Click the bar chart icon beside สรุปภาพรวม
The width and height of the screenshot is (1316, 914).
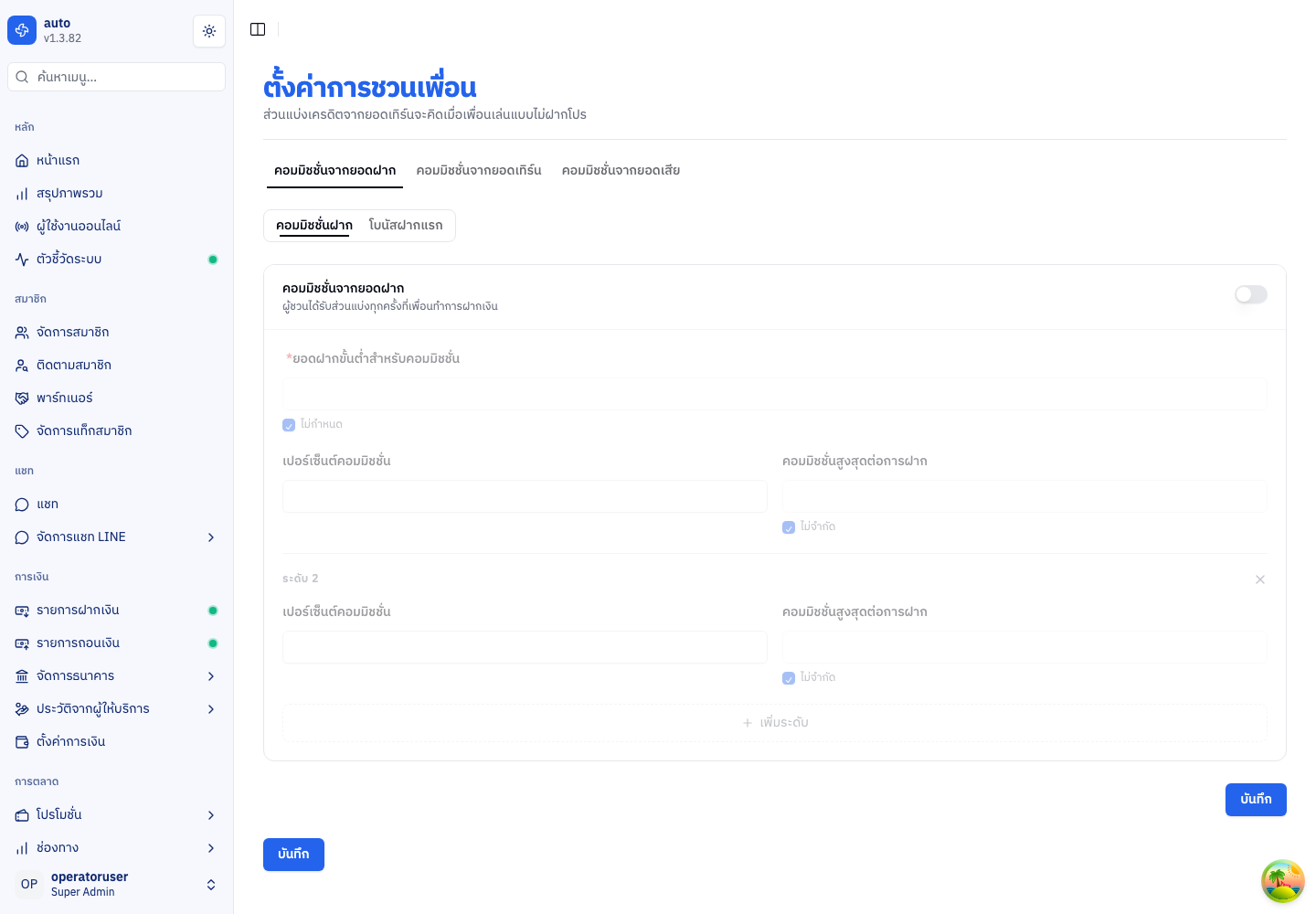[x=22, y=194]
